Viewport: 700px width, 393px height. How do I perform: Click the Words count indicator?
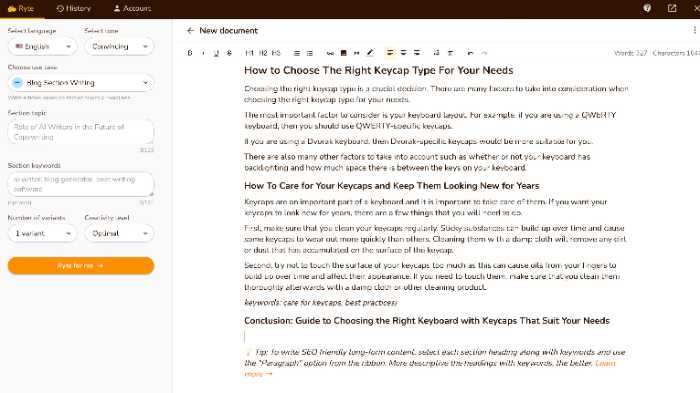coord(630,53)
